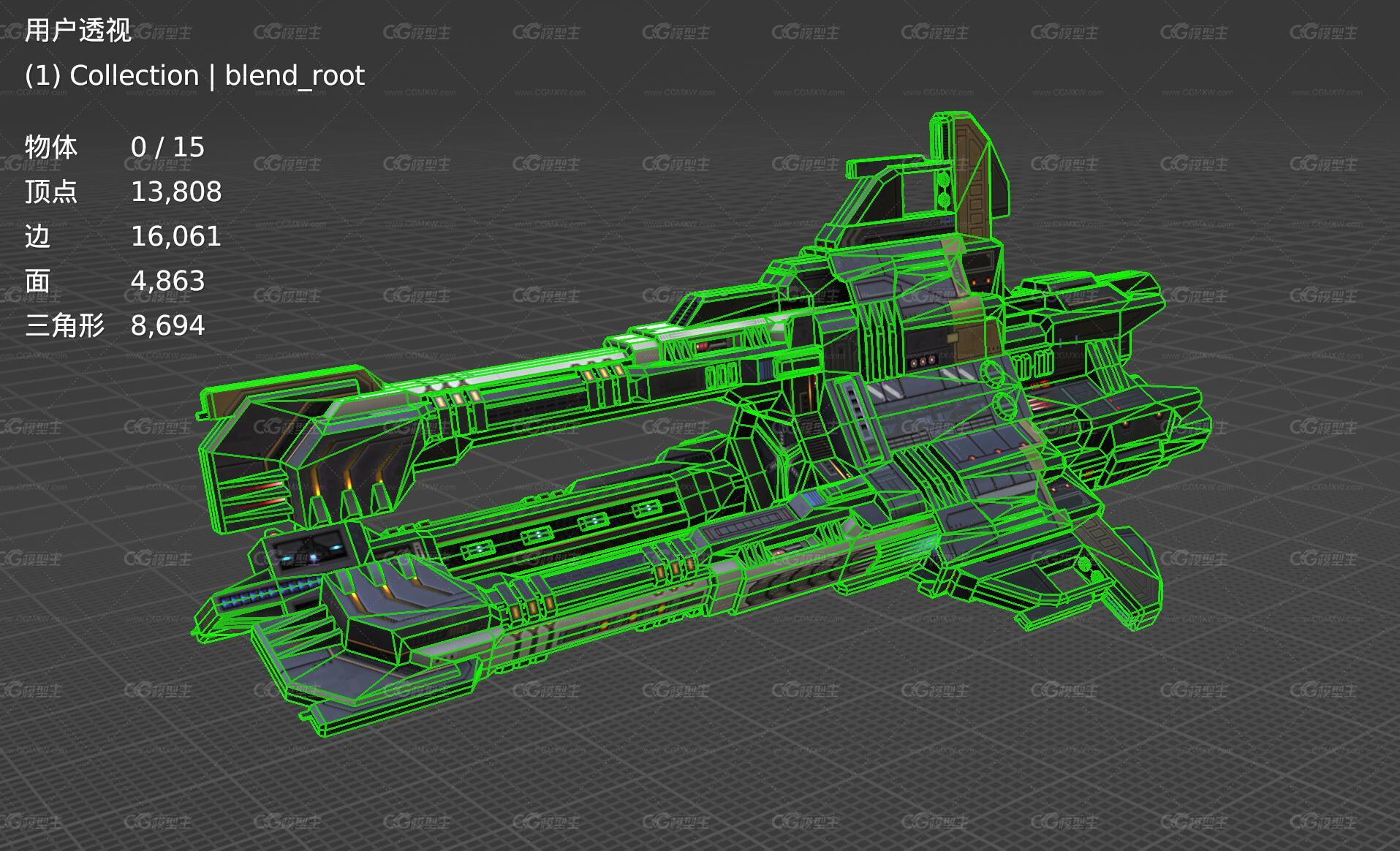Click the '(1) Collection | blend_root' text

pyautogui.click(x=194, y=75)
